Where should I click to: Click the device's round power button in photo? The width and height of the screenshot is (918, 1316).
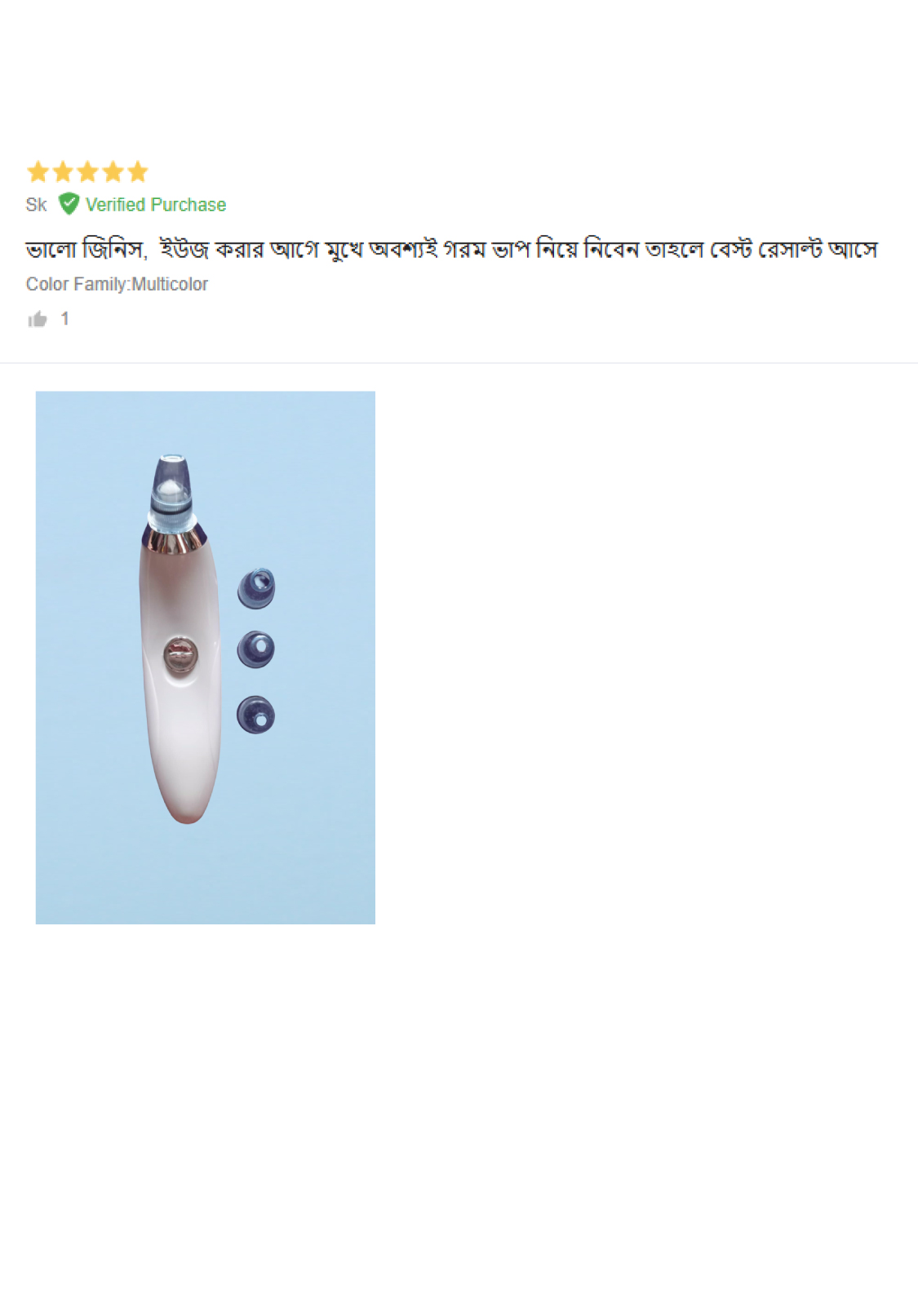(180, 655)
